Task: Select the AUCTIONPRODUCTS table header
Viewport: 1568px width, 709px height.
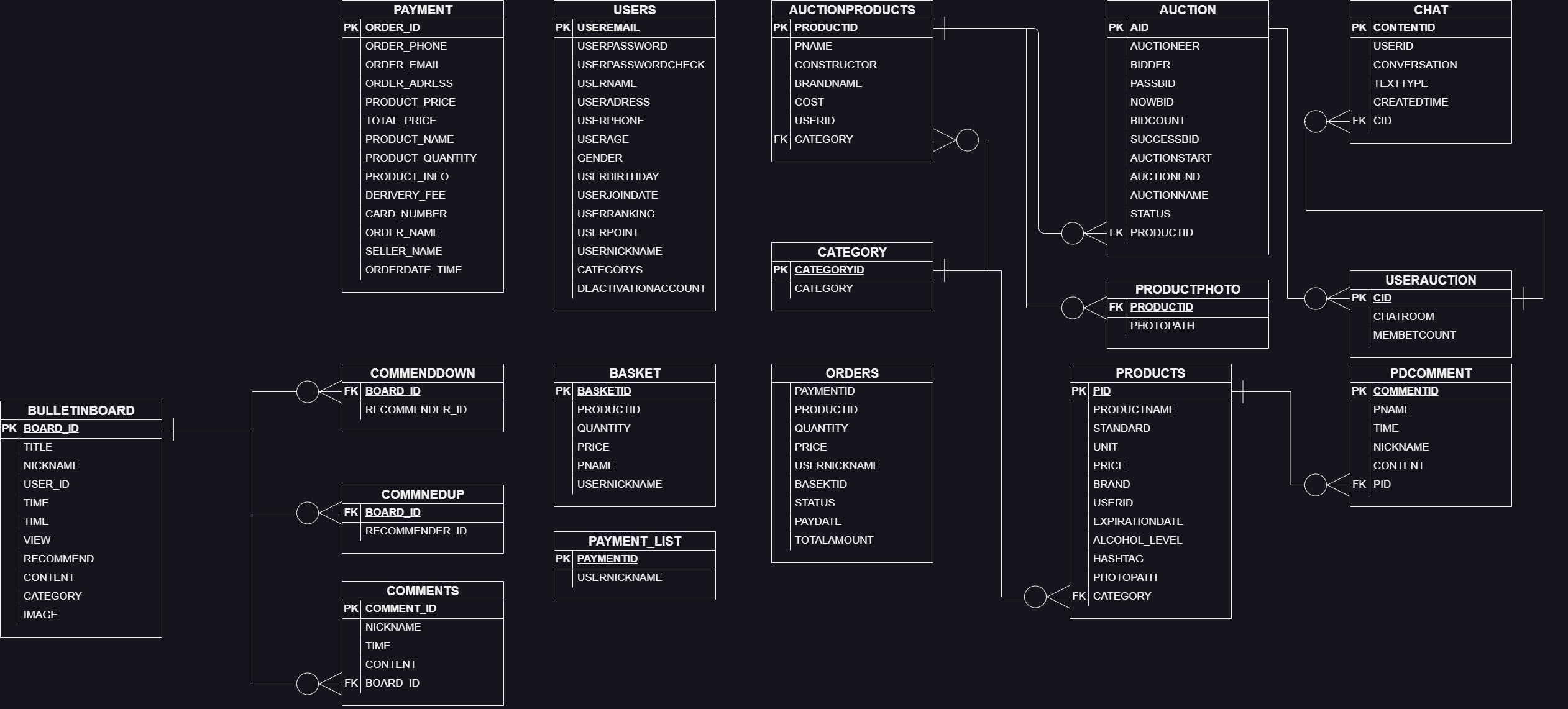Action: [x=851, y=9]
